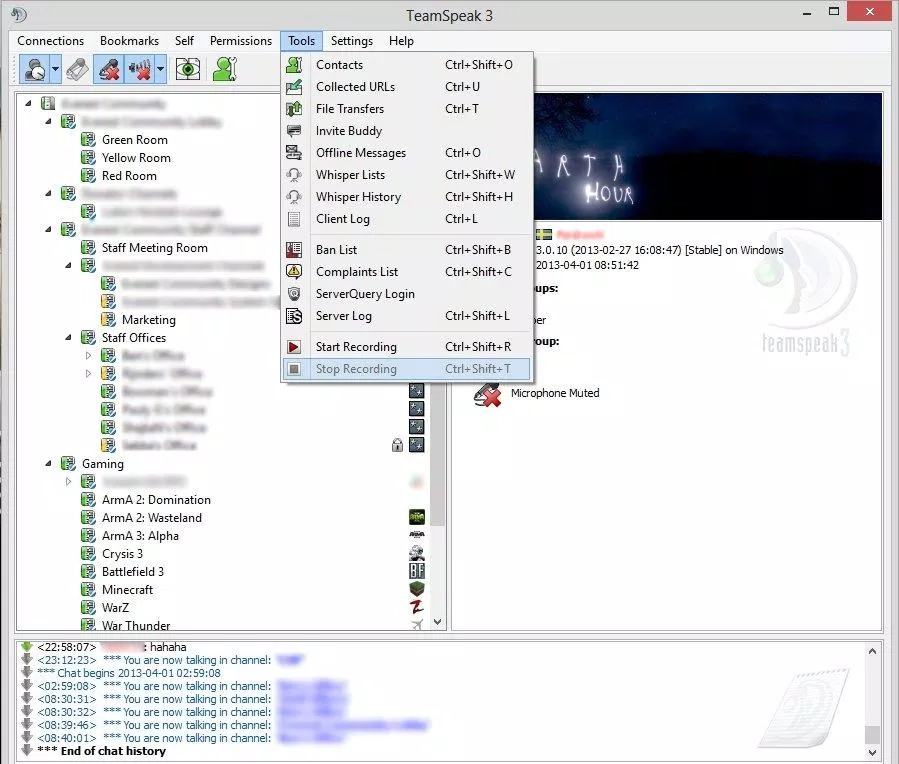
Task: Click the padlock icon in the channel tree
Action: click(397, 444)
